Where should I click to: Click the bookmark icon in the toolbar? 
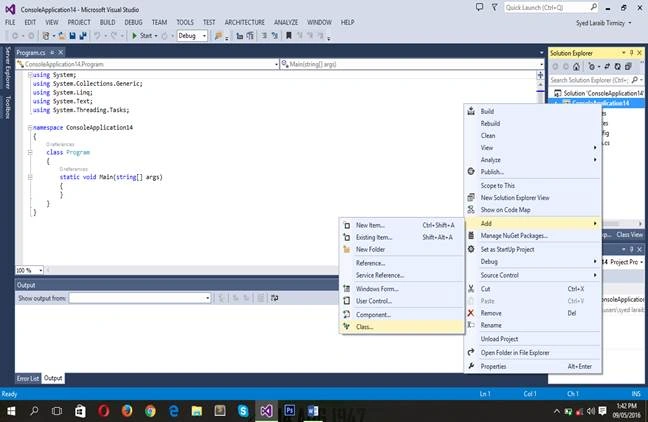(x=289, y=36)
